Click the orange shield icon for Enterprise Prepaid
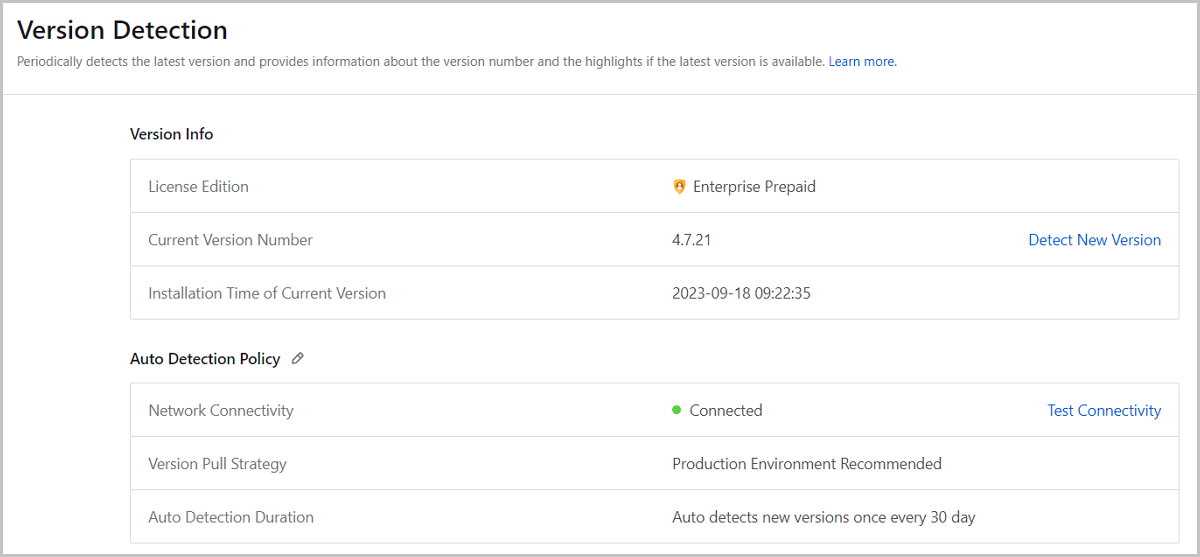The image size is (1200, 557). (x=680, y=187)
